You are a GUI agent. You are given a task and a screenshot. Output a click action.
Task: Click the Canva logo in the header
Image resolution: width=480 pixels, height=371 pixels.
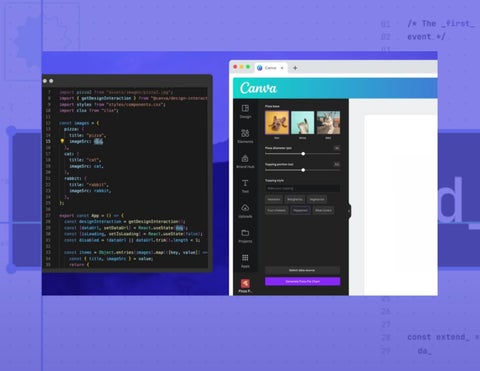coord(258,88)
